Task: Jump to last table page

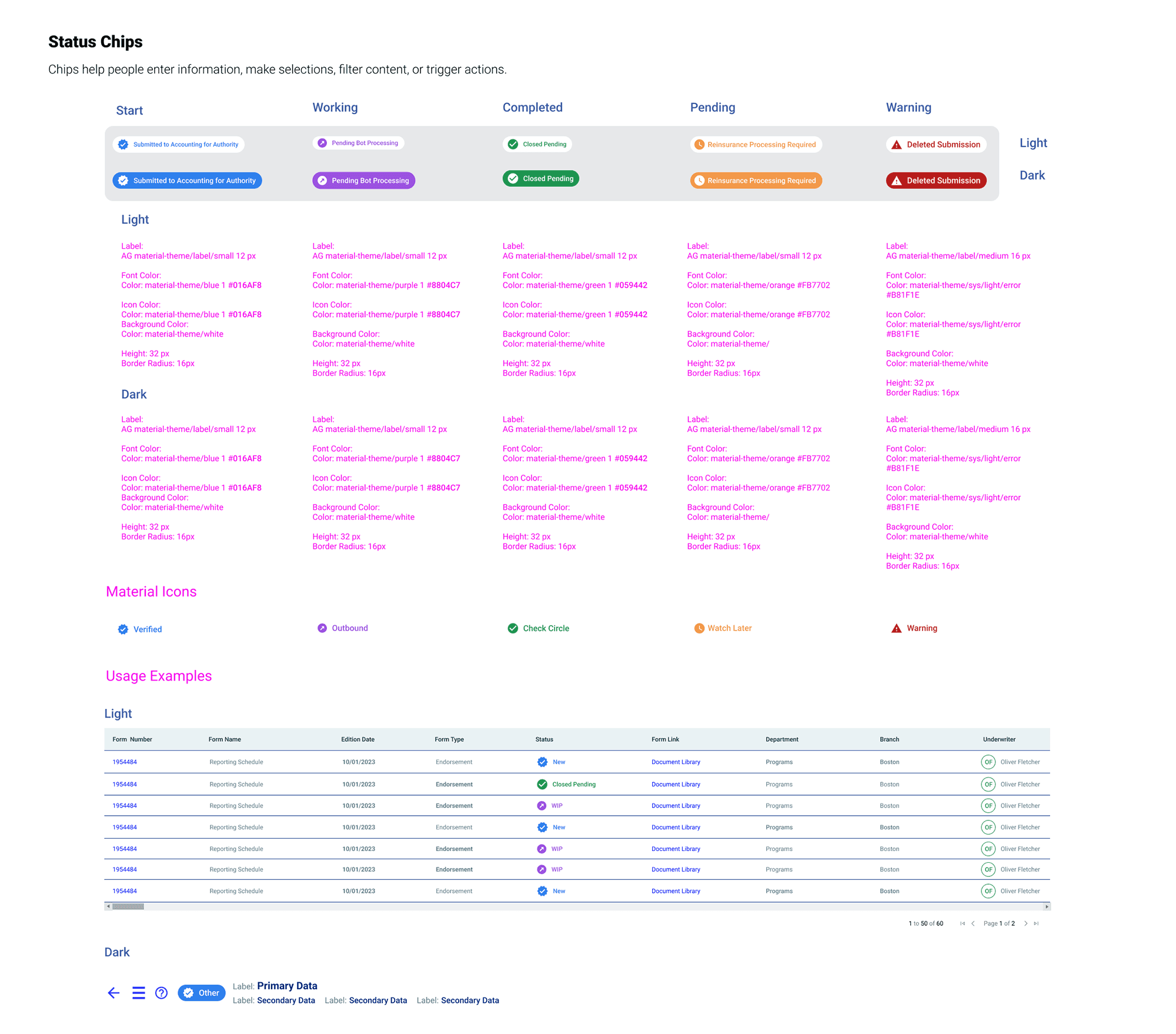Action: click(1036, 923)
